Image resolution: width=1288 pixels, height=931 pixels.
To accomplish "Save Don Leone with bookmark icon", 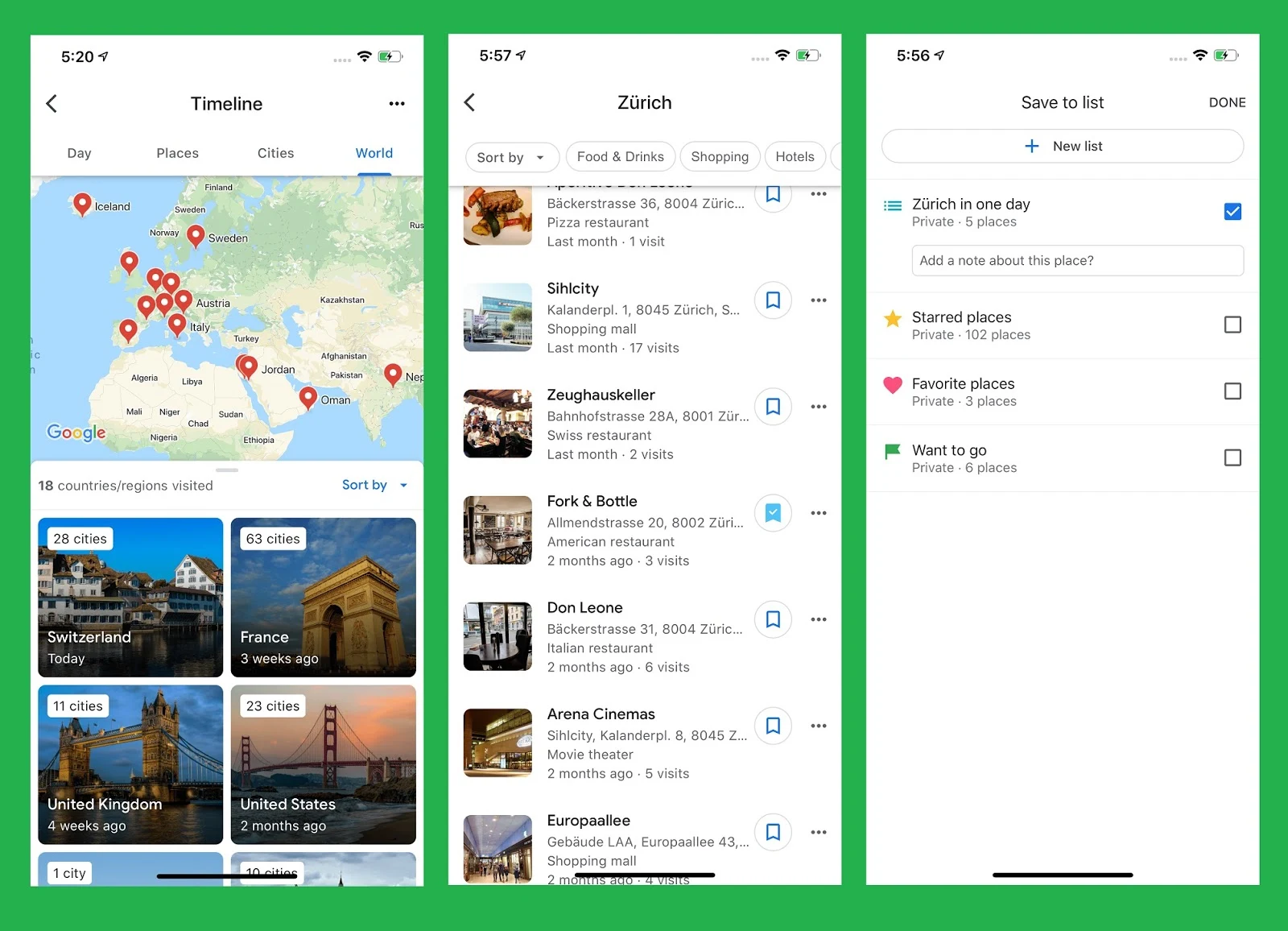I will click(773, 619).
